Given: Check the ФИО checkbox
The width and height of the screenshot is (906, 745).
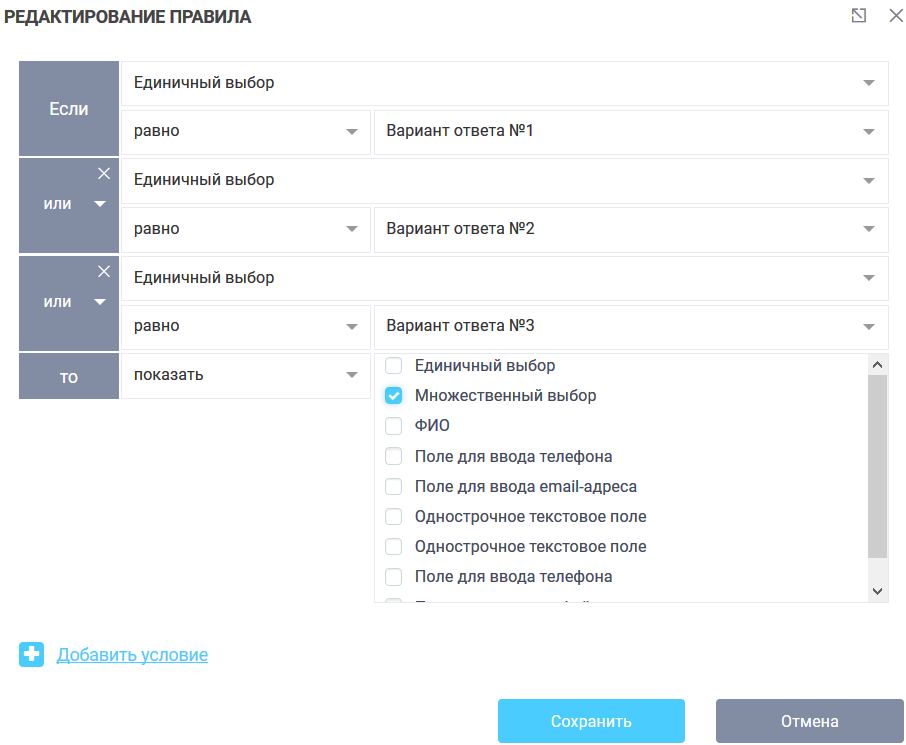Looking at the screenshot, I should pyautogui.click(x=394, y=426).
